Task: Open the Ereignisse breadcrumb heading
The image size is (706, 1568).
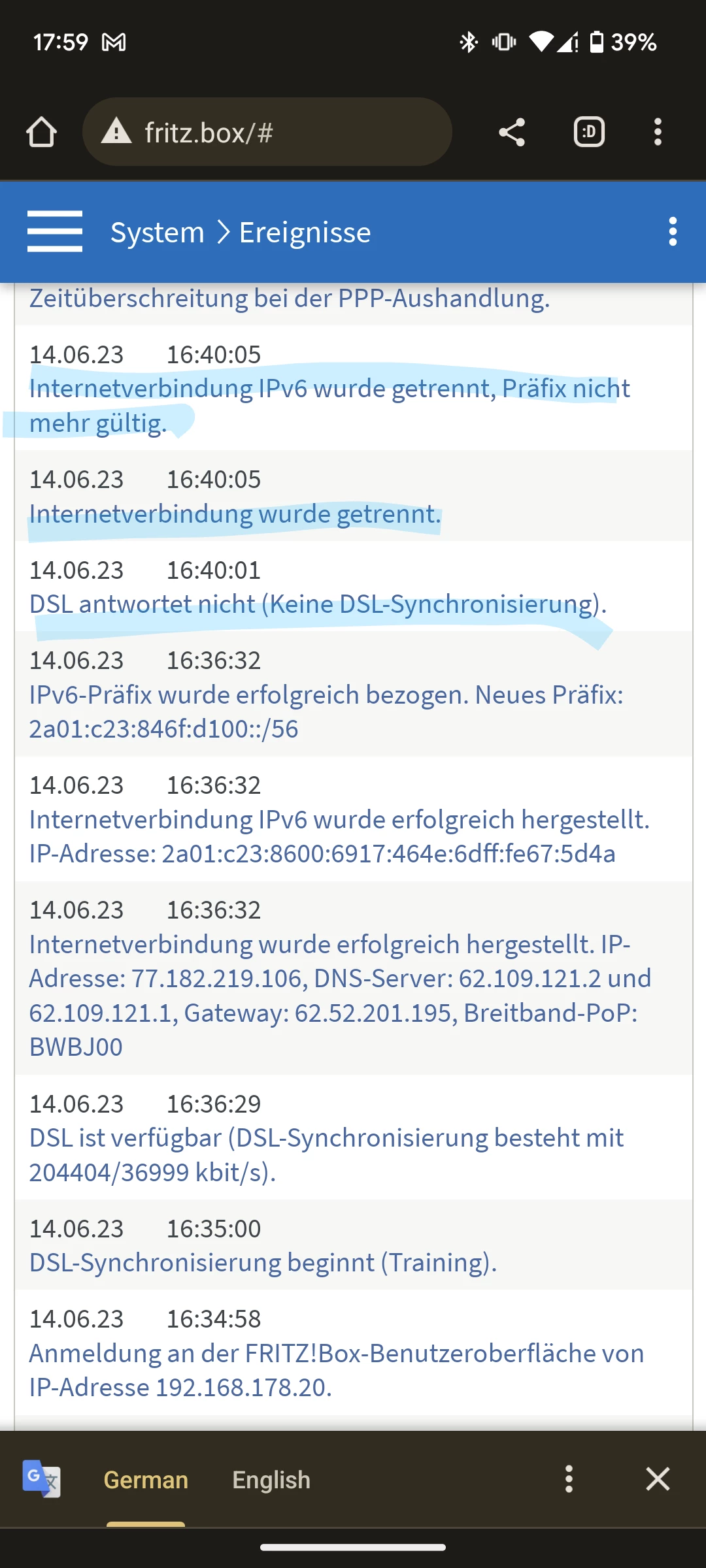Action: coord(305,233)
